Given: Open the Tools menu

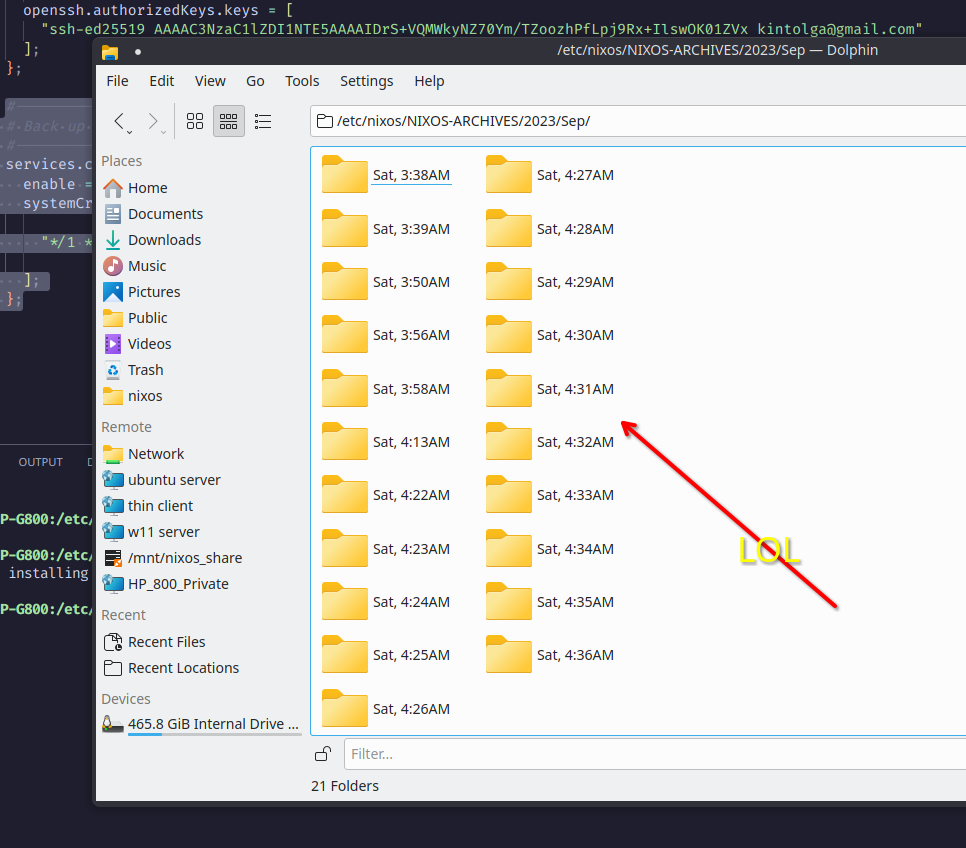Looking at the screenshot, I should click(302, 81).
